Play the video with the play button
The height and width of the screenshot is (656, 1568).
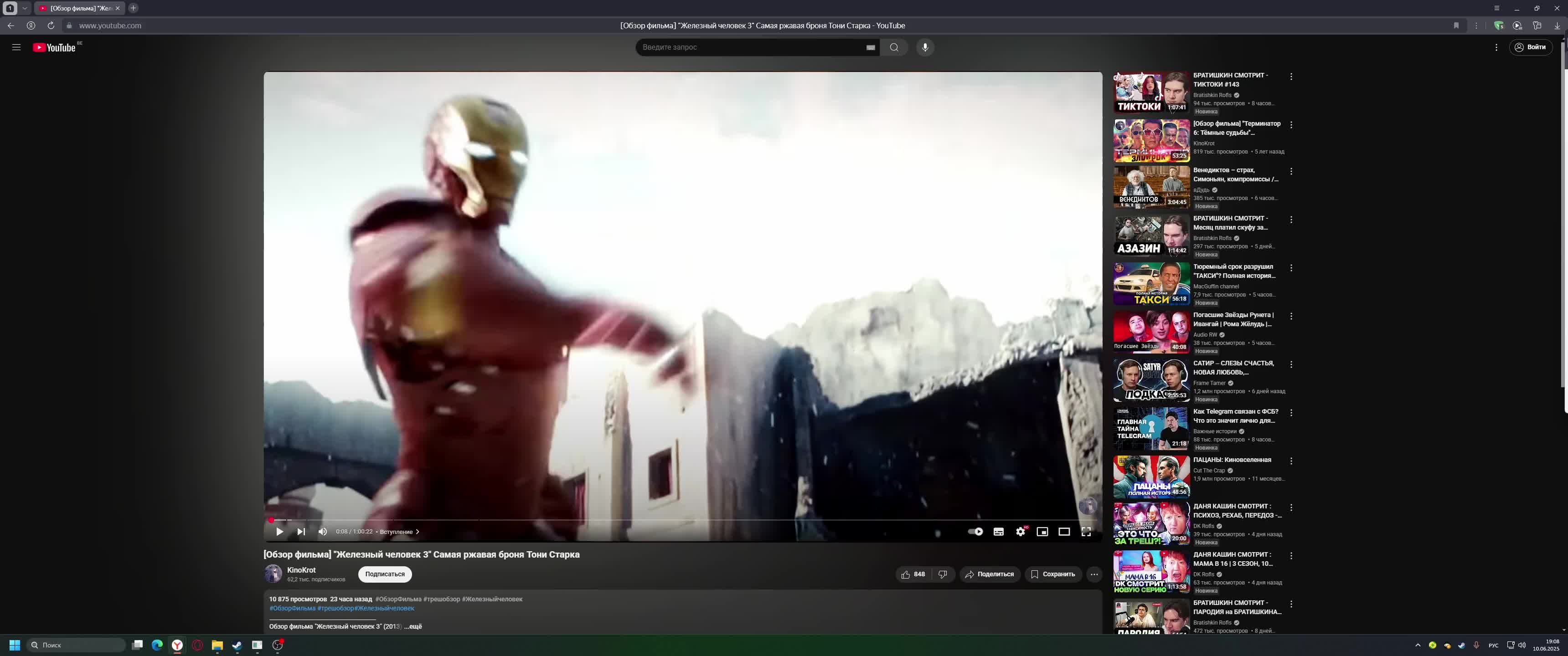click(x=279, y=531)
